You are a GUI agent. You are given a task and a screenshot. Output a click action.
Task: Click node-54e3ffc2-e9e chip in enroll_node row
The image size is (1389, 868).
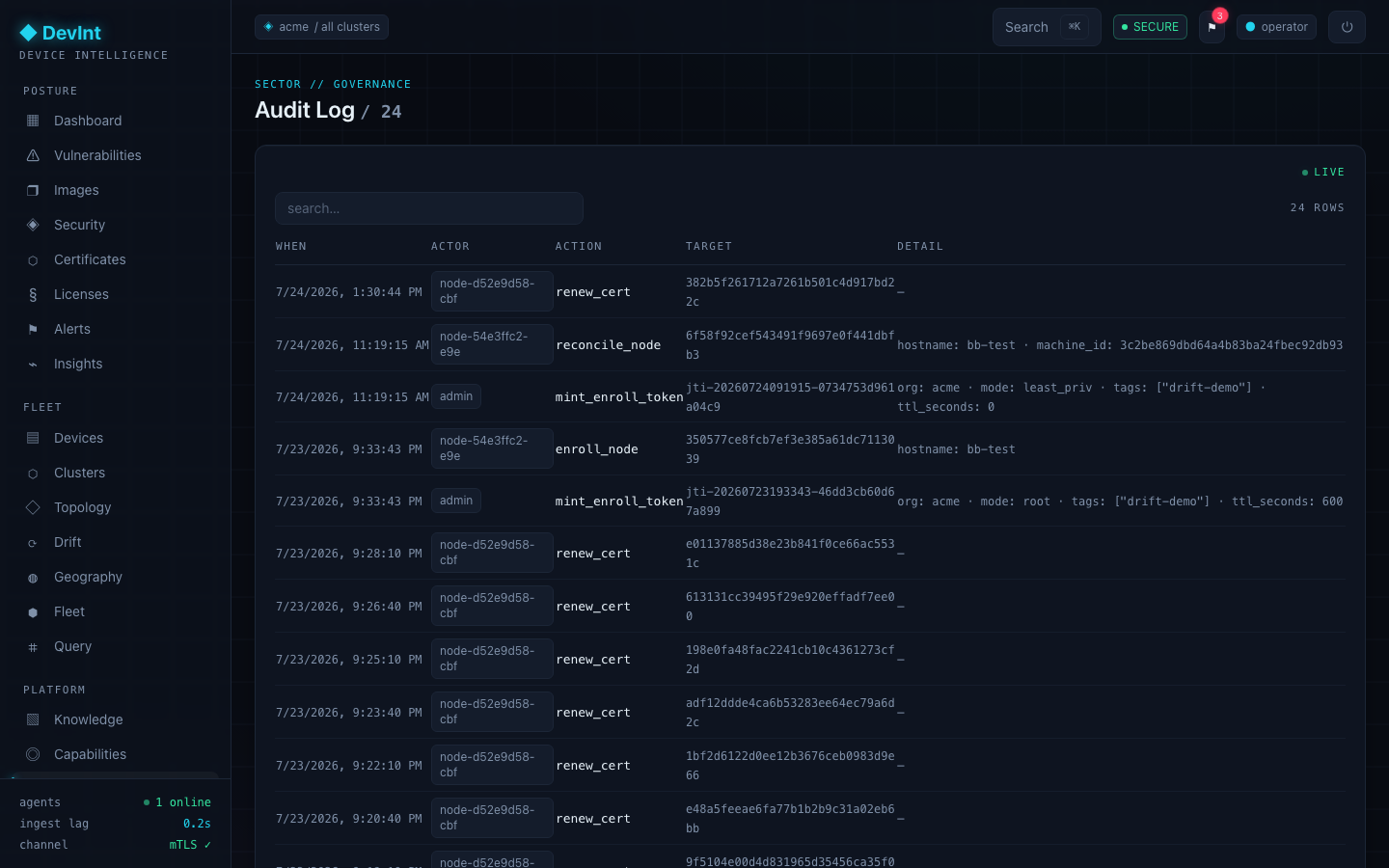[x=492, y=448]
